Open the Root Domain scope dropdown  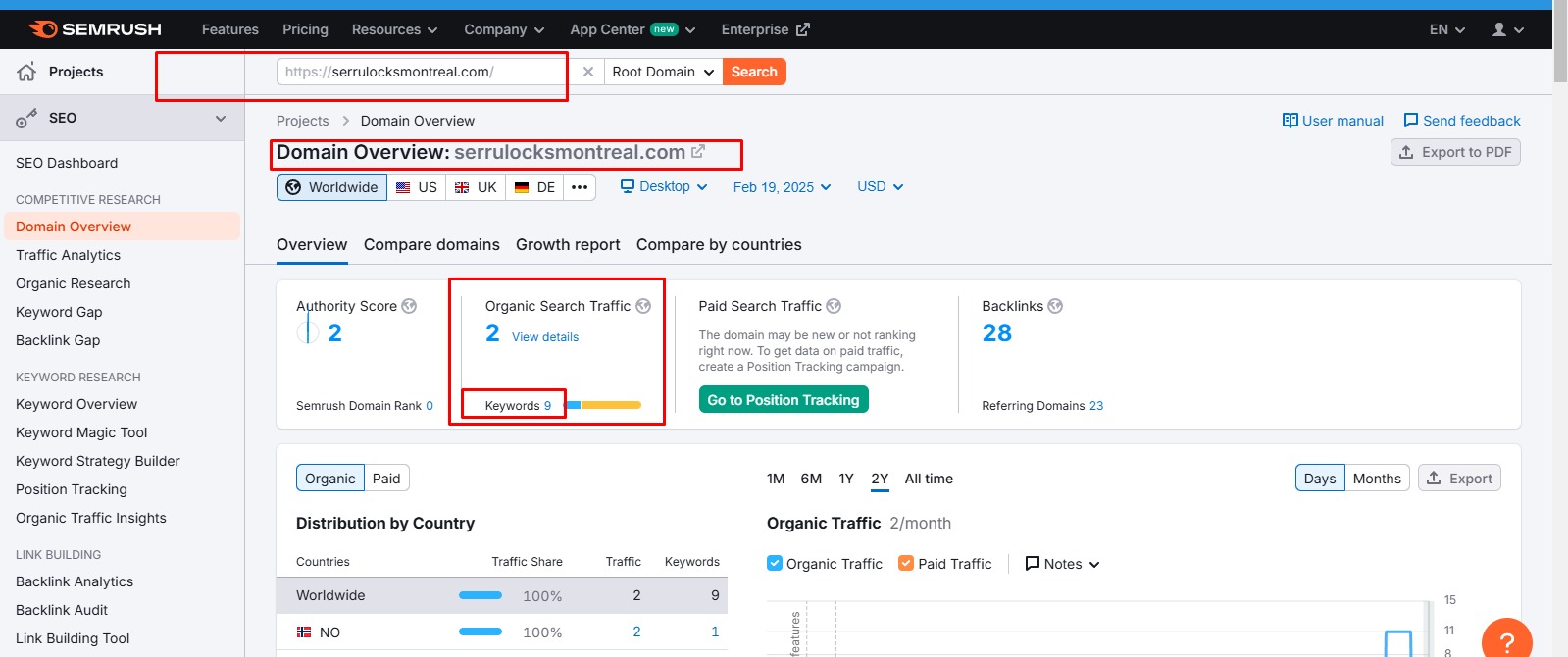pos(663,72)
